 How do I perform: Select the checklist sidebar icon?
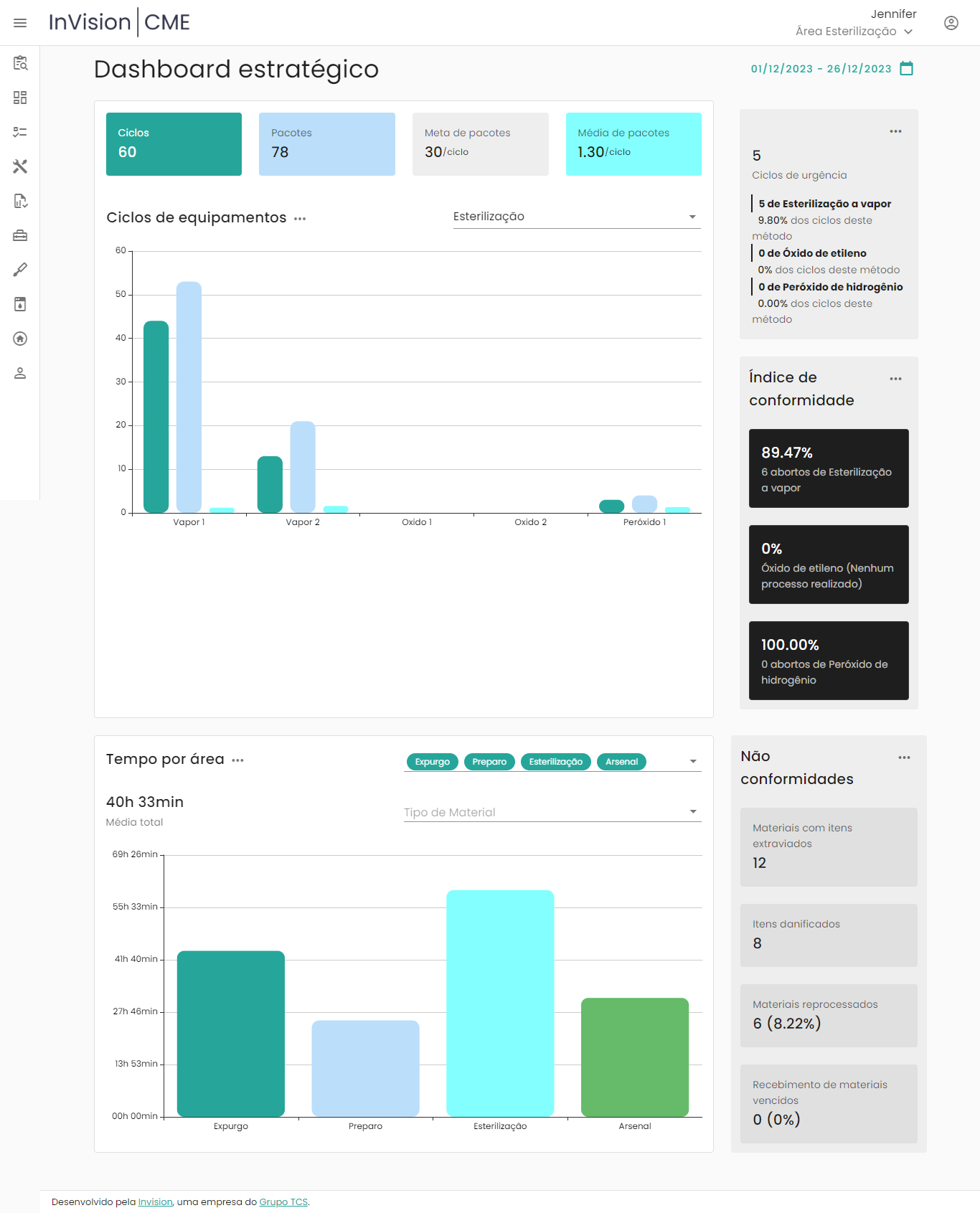tap(20, 132)
